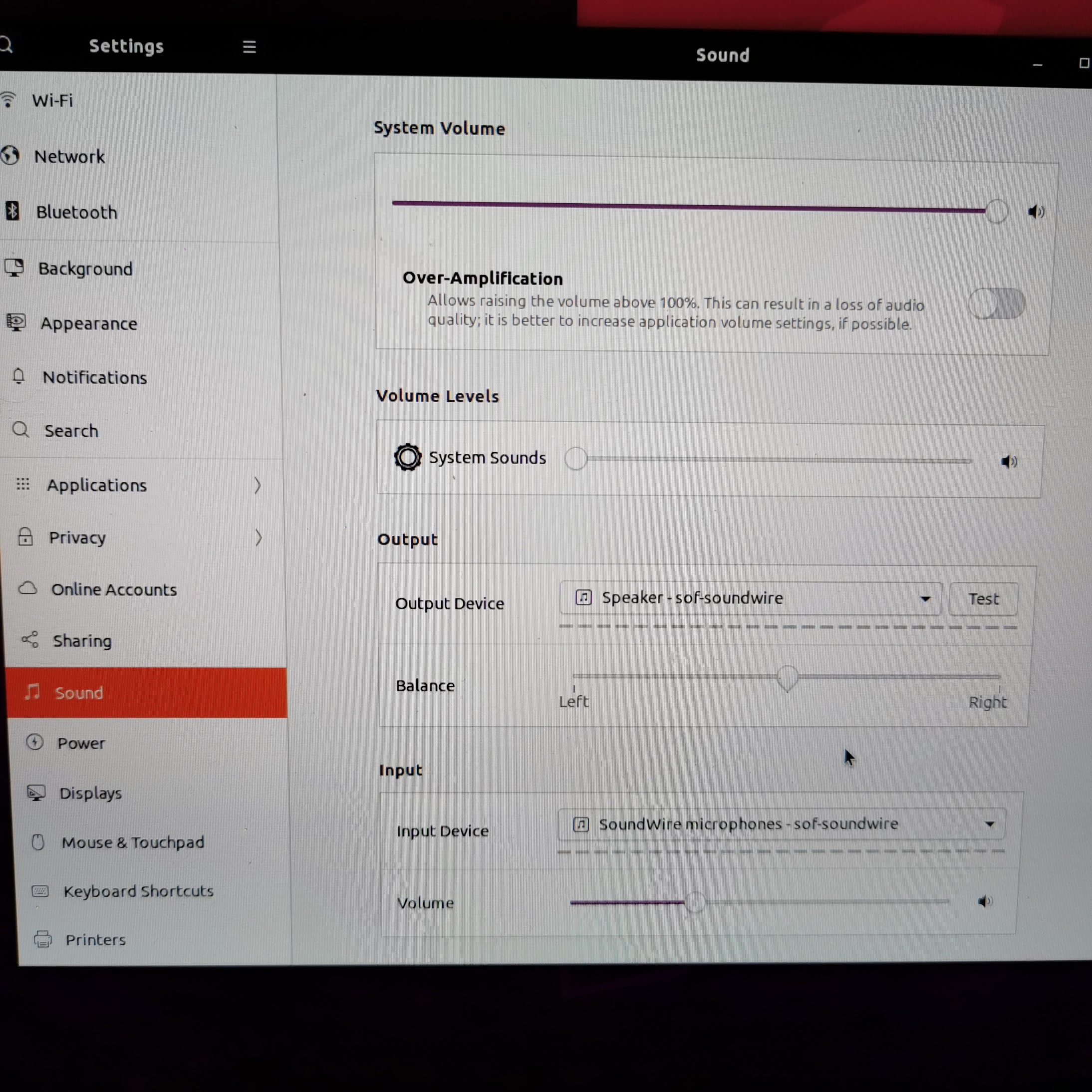
Task: Open the Input Device dropdown
Action: [x=781, y=824]
